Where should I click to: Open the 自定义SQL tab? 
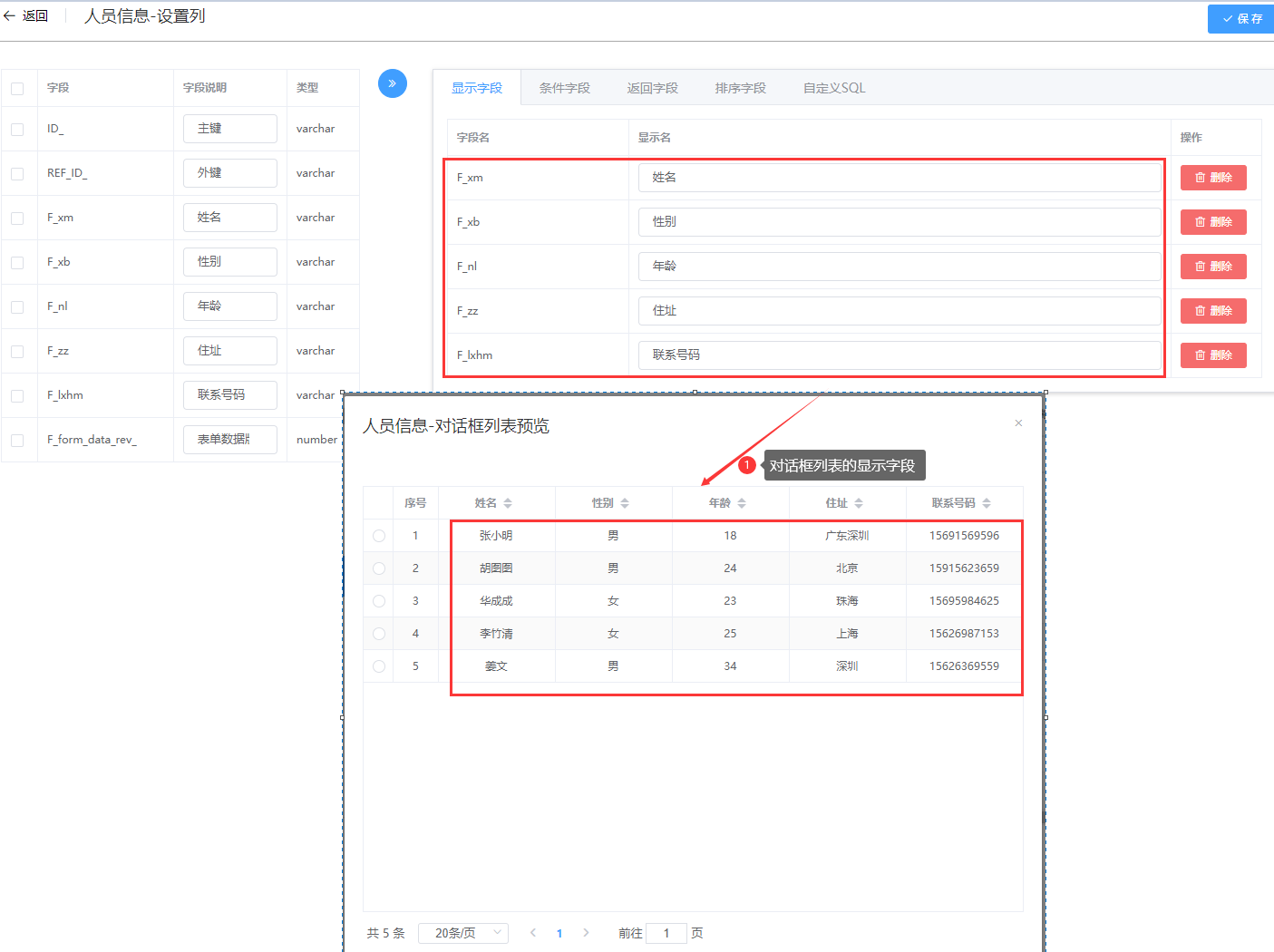pyautogui.click(x=833, y=88)
